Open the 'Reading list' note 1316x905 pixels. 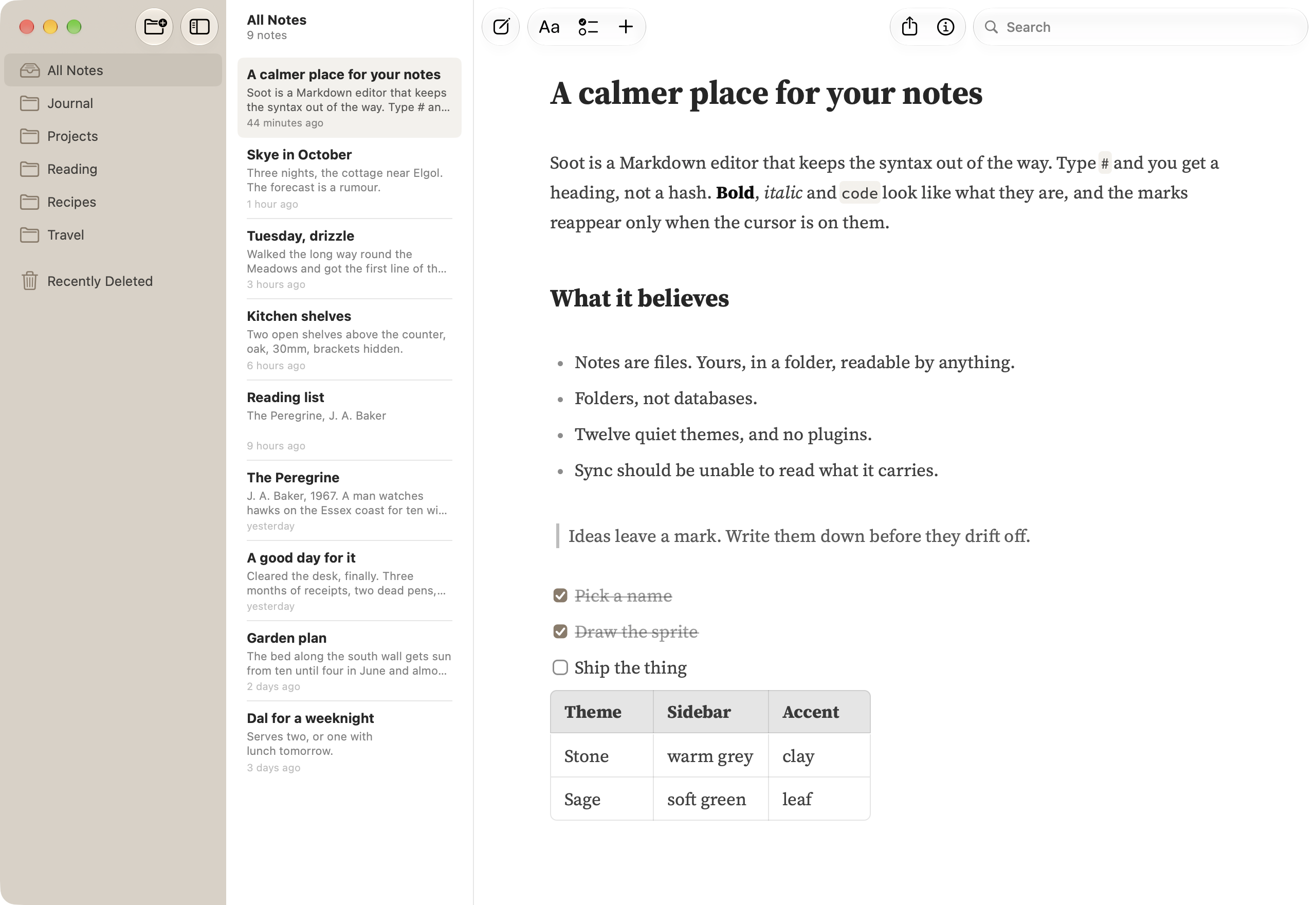click(349, 421)
